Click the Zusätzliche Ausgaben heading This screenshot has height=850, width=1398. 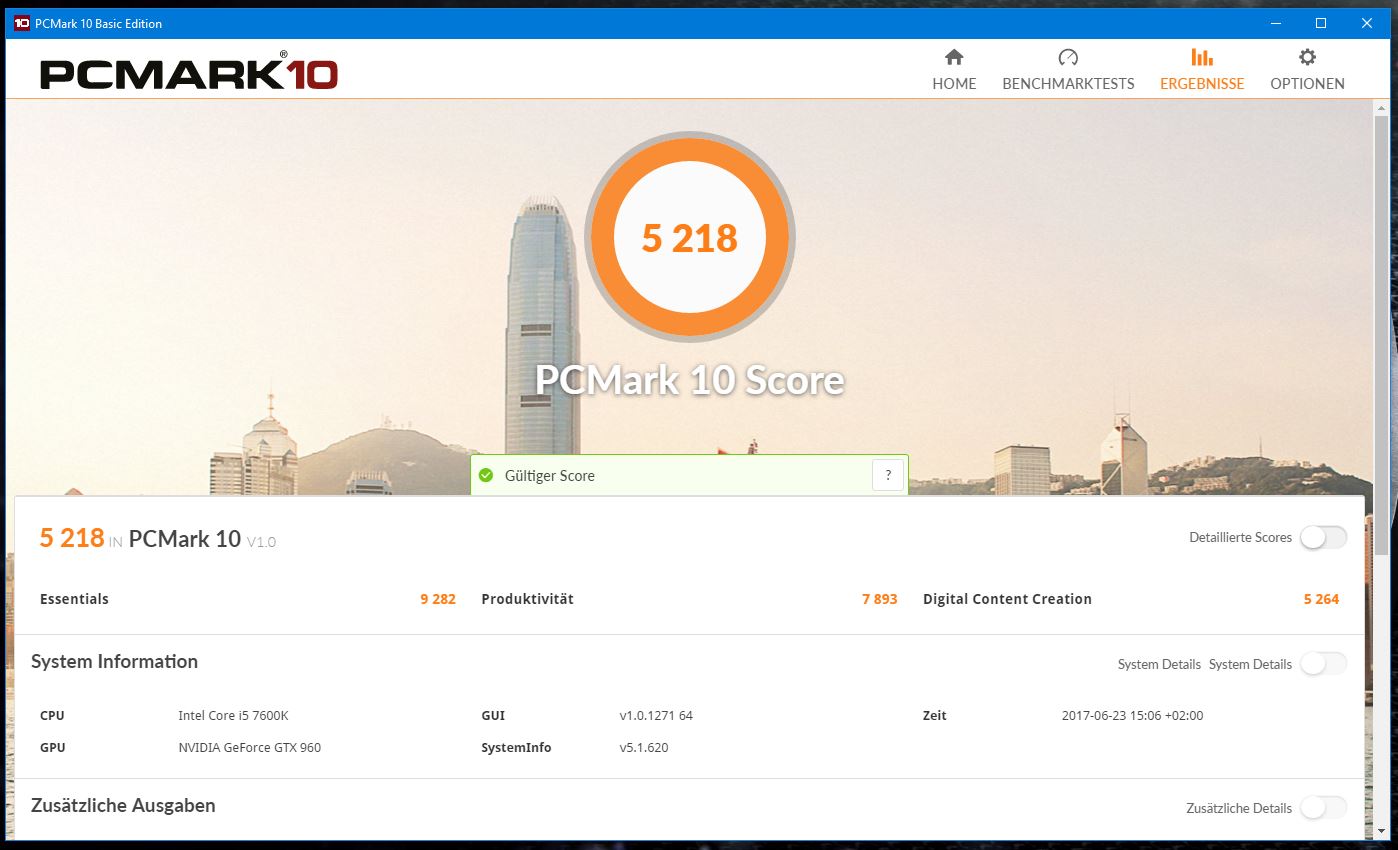123,805
